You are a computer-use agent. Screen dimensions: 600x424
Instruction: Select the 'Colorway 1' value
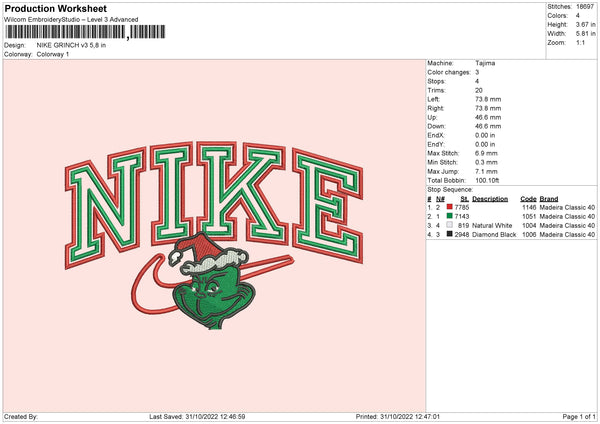(x=53, y=54)
